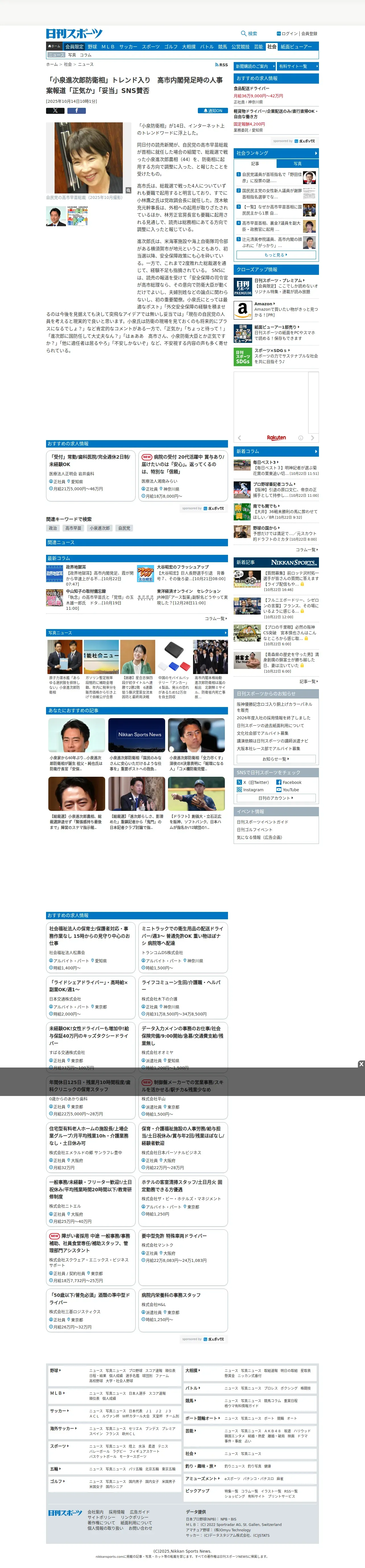Open ranking item 1 about 野田佳彦
The height and width of the screenshot is (1568, 365).
coord(276,177)
